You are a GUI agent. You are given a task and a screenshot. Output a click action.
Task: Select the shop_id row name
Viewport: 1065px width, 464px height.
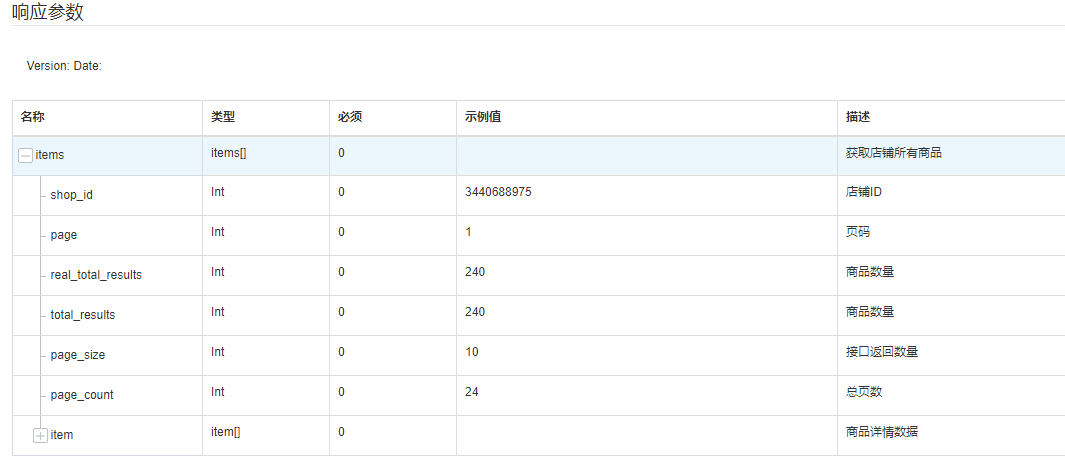pos(71,195)
